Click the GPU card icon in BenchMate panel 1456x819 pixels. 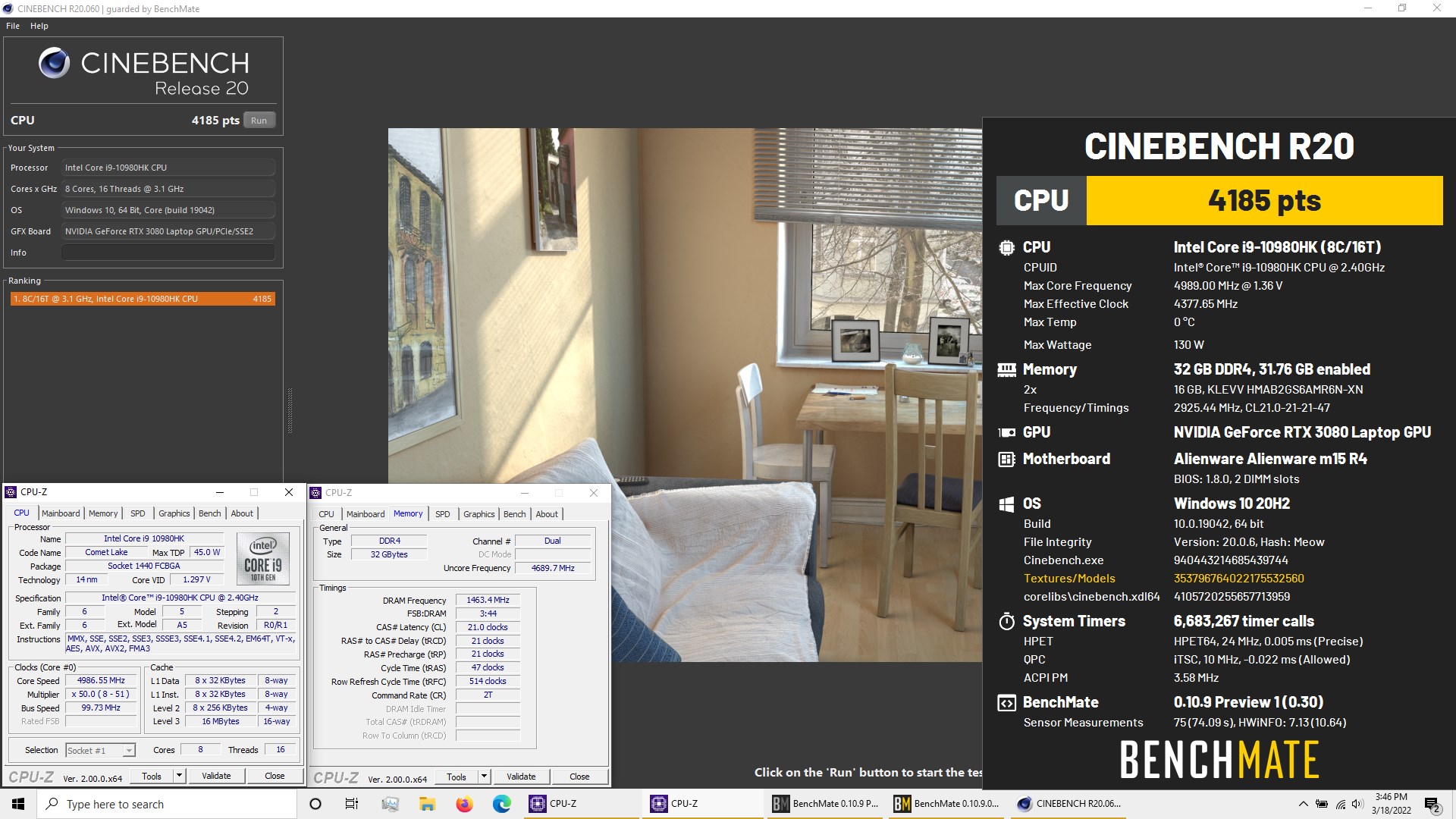click(1006, 432)
